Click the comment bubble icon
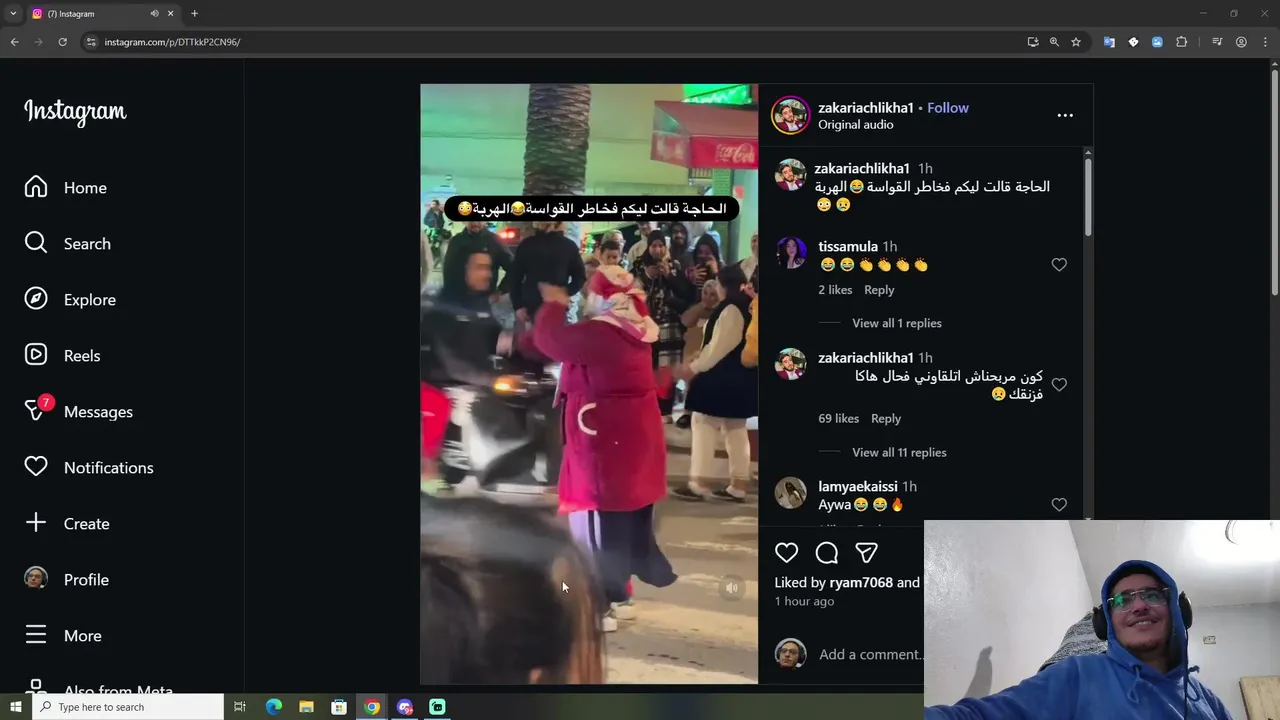 [x=827, y=553]
